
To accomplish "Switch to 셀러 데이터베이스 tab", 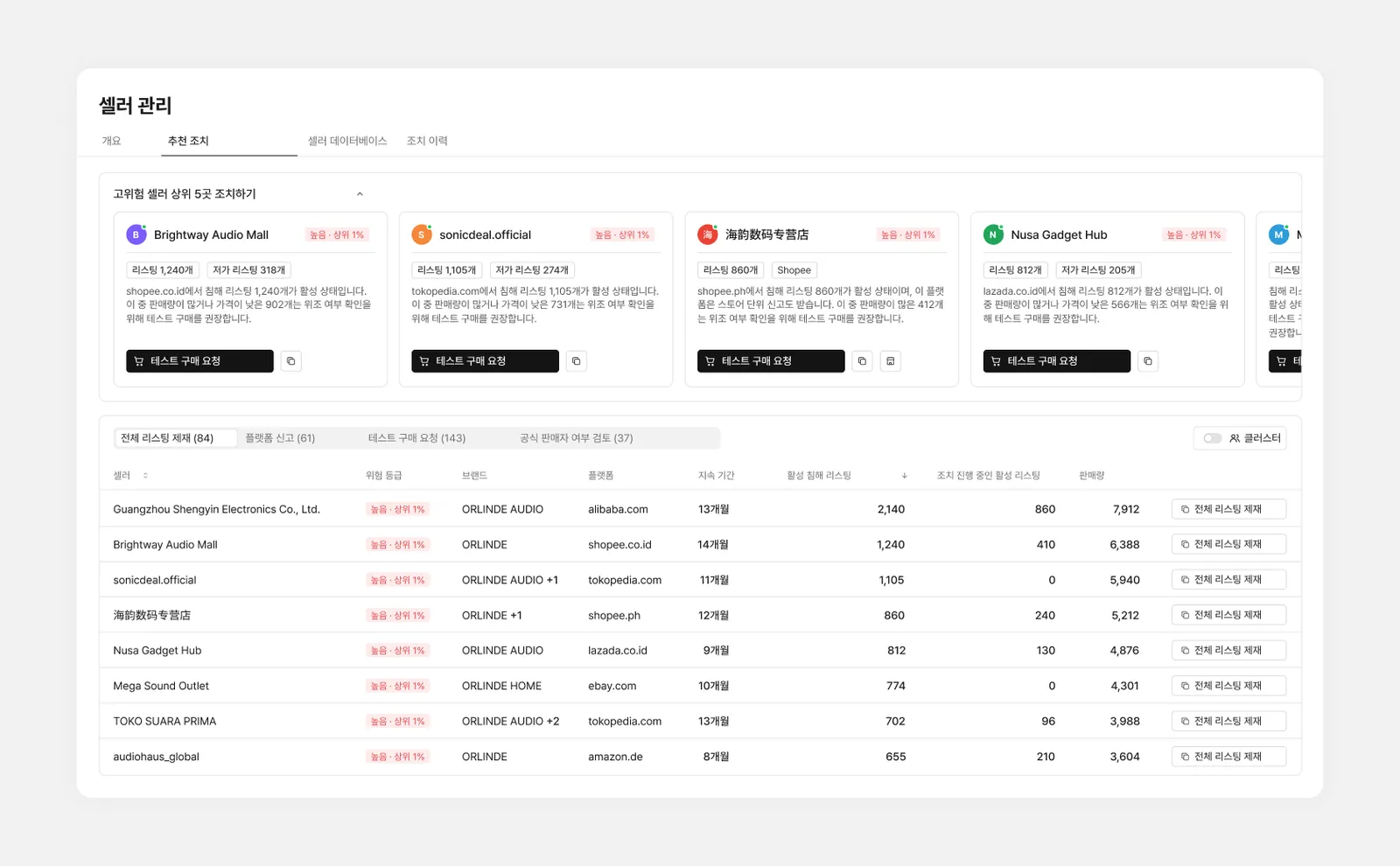I will coord(347,141).
